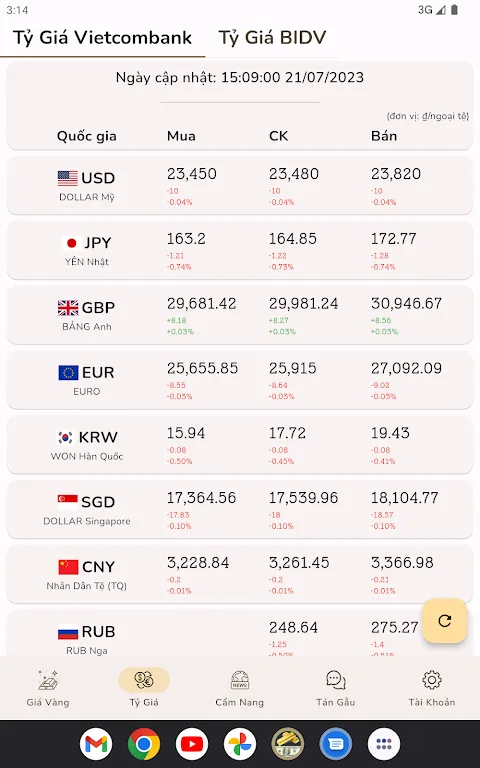Tap the USD Dollar Mỹ row
The width and height of the screenshot is (480, 768).
click(240, 186)
